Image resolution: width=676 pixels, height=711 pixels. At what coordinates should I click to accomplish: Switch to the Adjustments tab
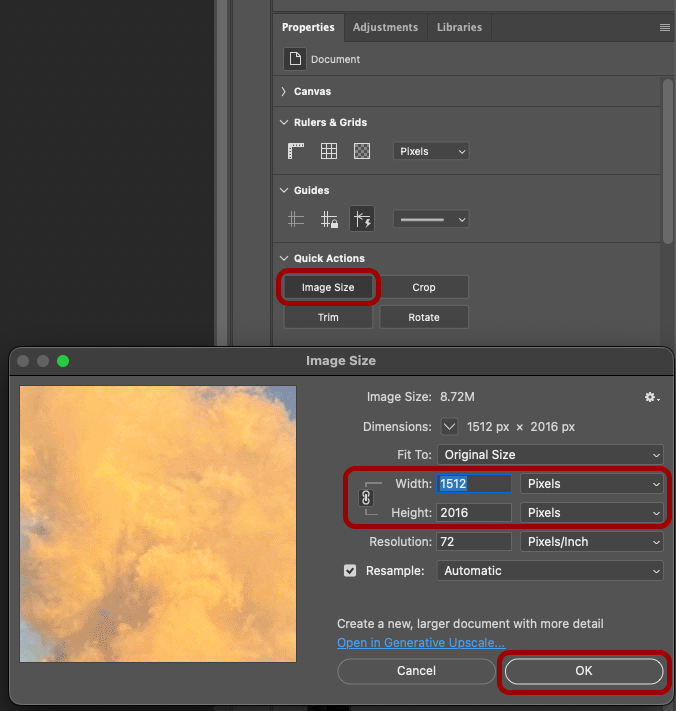pos(387,27)
